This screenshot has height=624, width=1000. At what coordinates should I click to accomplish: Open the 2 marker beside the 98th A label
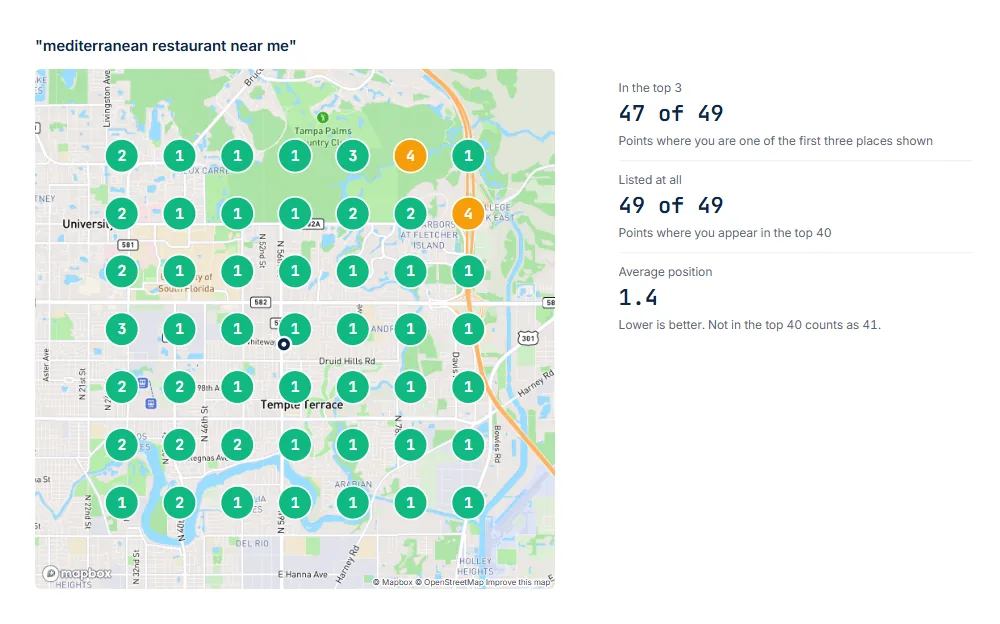pyautogui.click(x=179, y=387)
